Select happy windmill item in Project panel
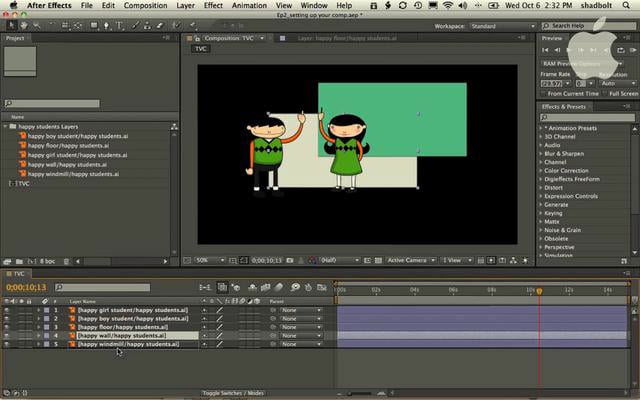This screenshot has height=400, width=640. coord(73,174)
